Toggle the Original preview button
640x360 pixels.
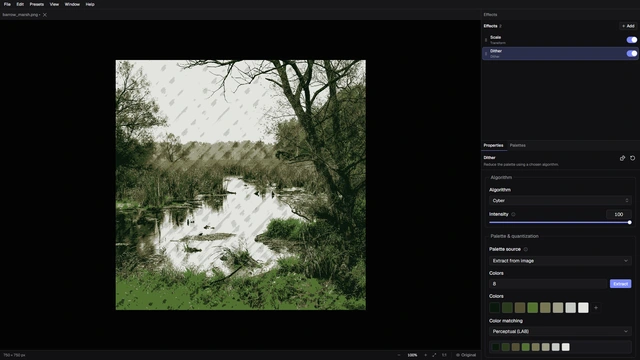pyautogui.click(x=466, y=355)
